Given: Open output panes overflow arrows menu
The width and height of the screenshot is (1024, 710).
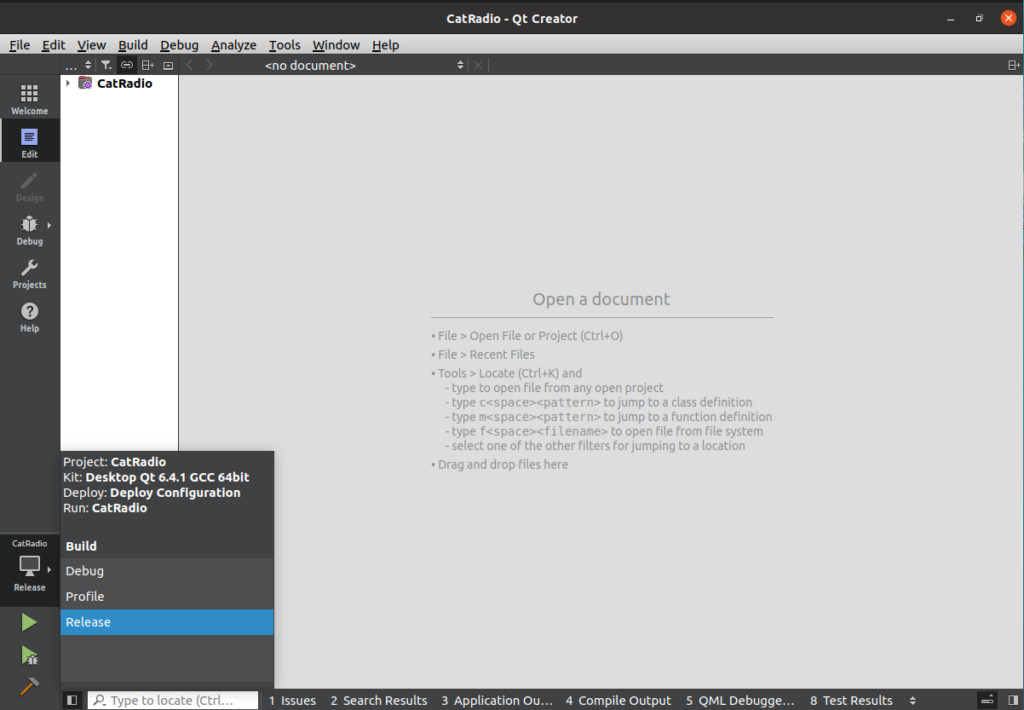Looking at the screenshot, I should pyautogui.click(x=912, y=700).
